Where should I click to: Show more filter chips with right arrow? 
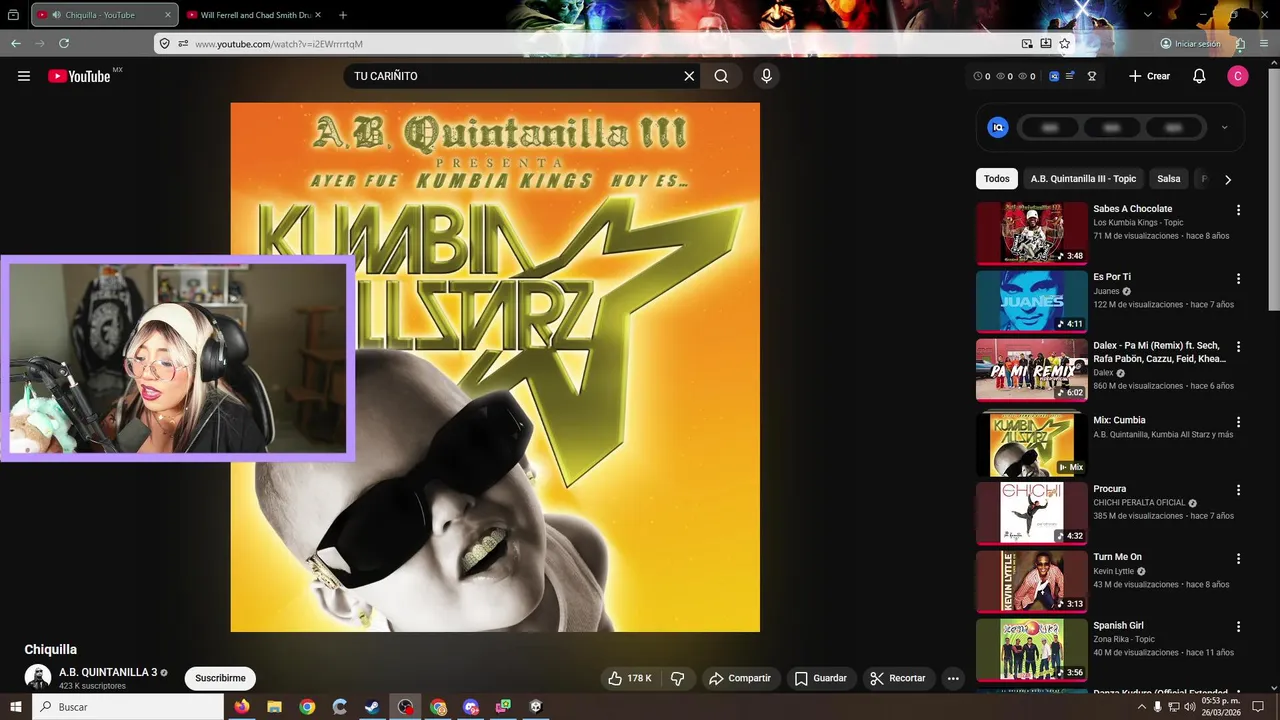pos(1228,179)
